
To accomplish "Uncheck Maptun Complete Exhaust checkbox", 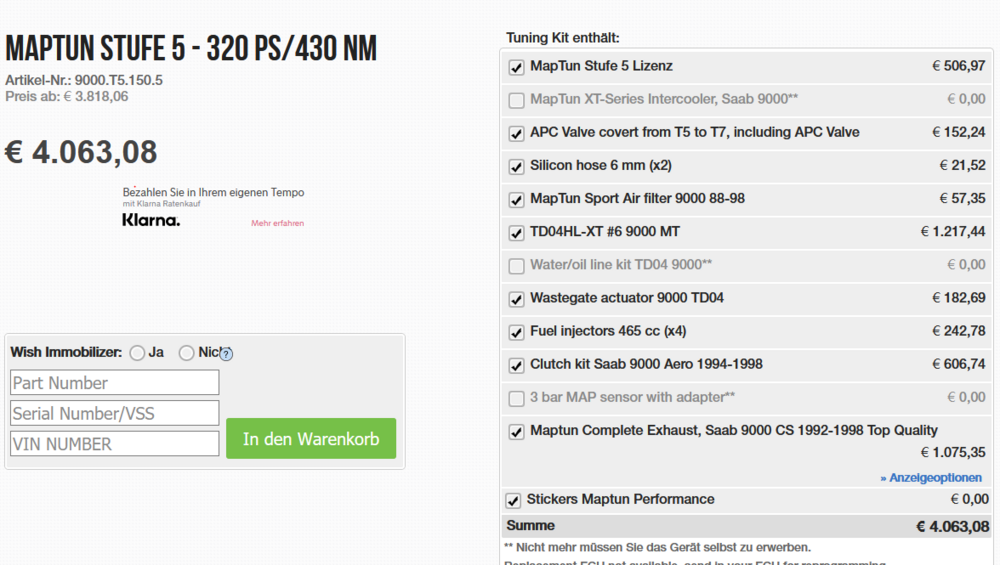I will (517, 432).
